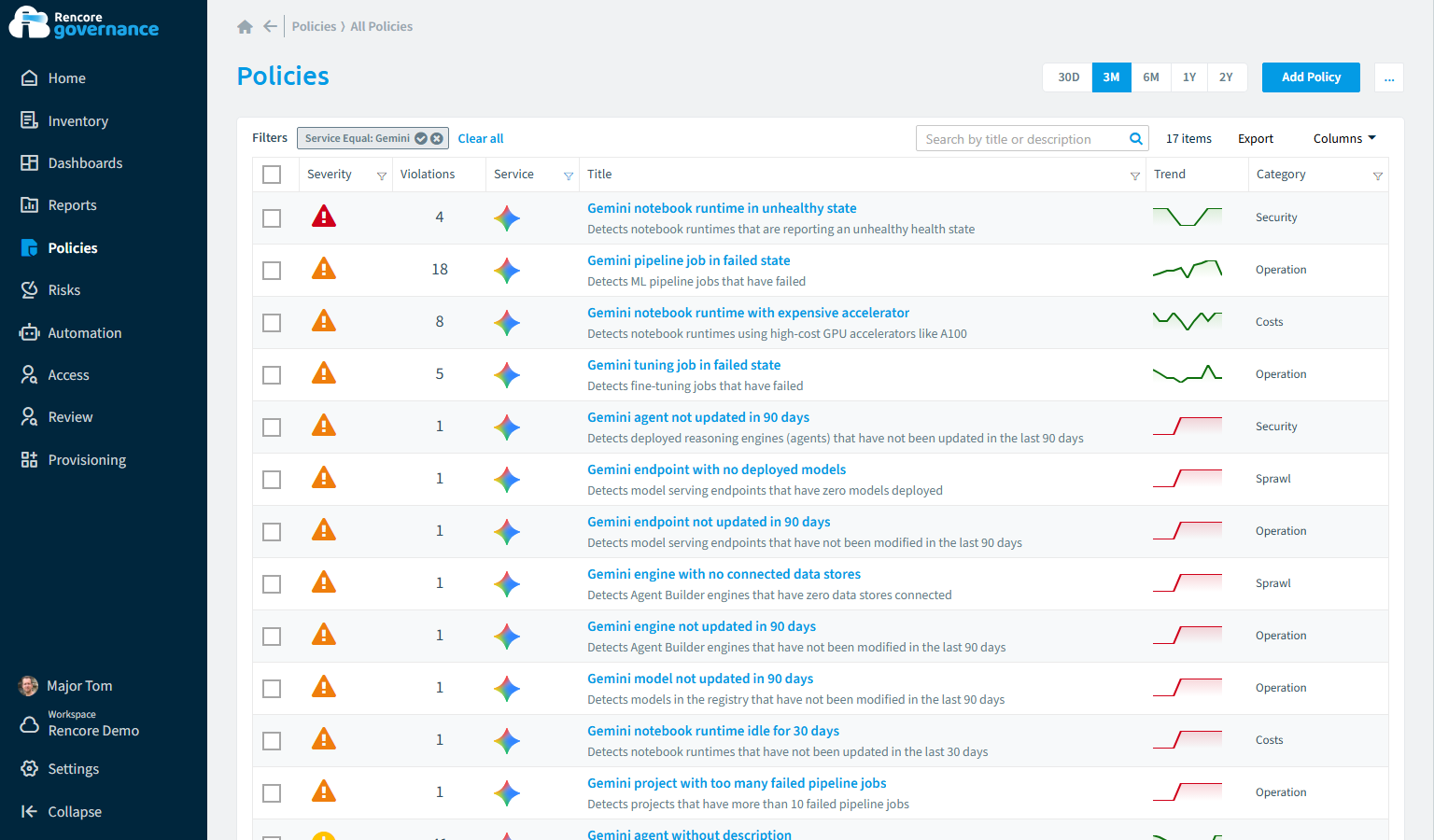
Task: Check the endpoint no deployed models row
Action: tap(272, 480)
